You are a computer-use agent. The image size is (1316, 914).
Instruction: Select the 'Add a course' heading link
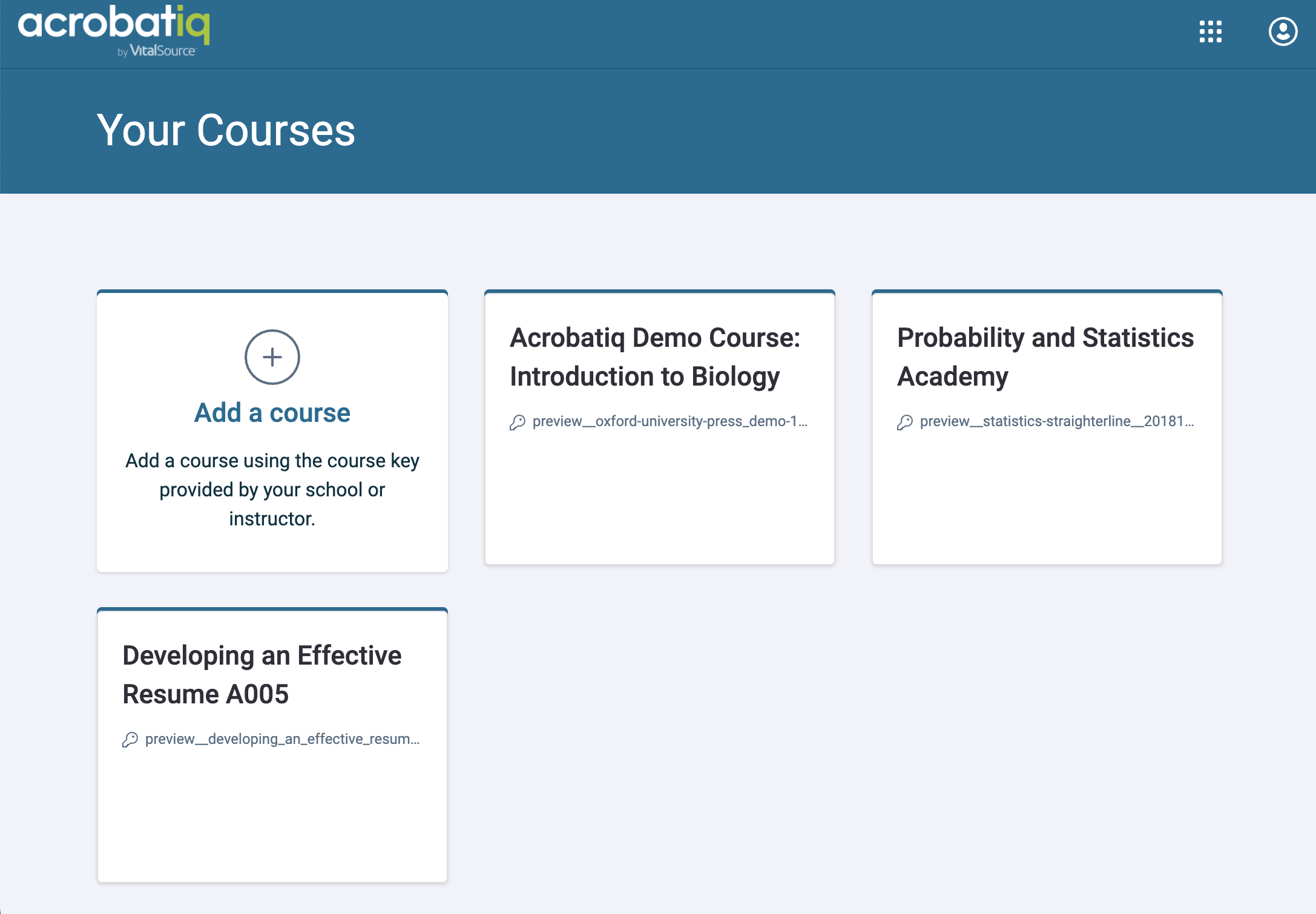pos(272,413)
